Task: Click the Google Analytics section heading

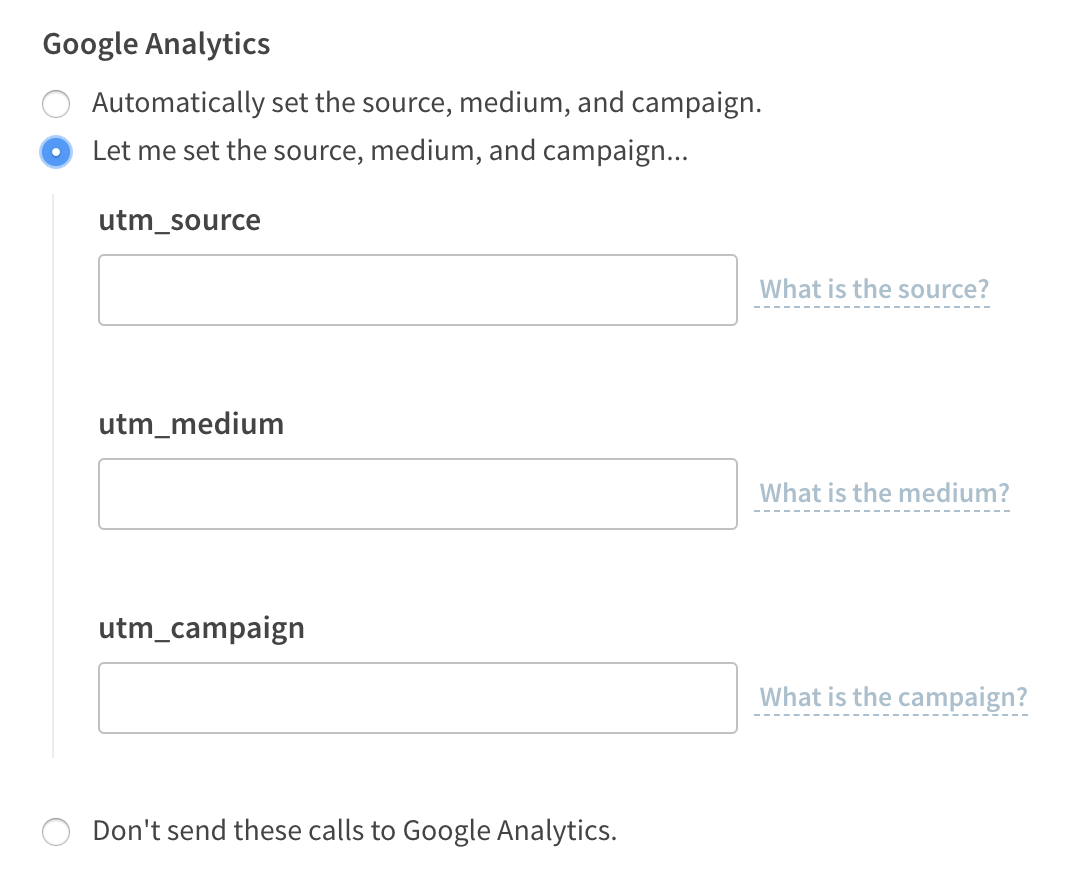Action: coord(156,45)
